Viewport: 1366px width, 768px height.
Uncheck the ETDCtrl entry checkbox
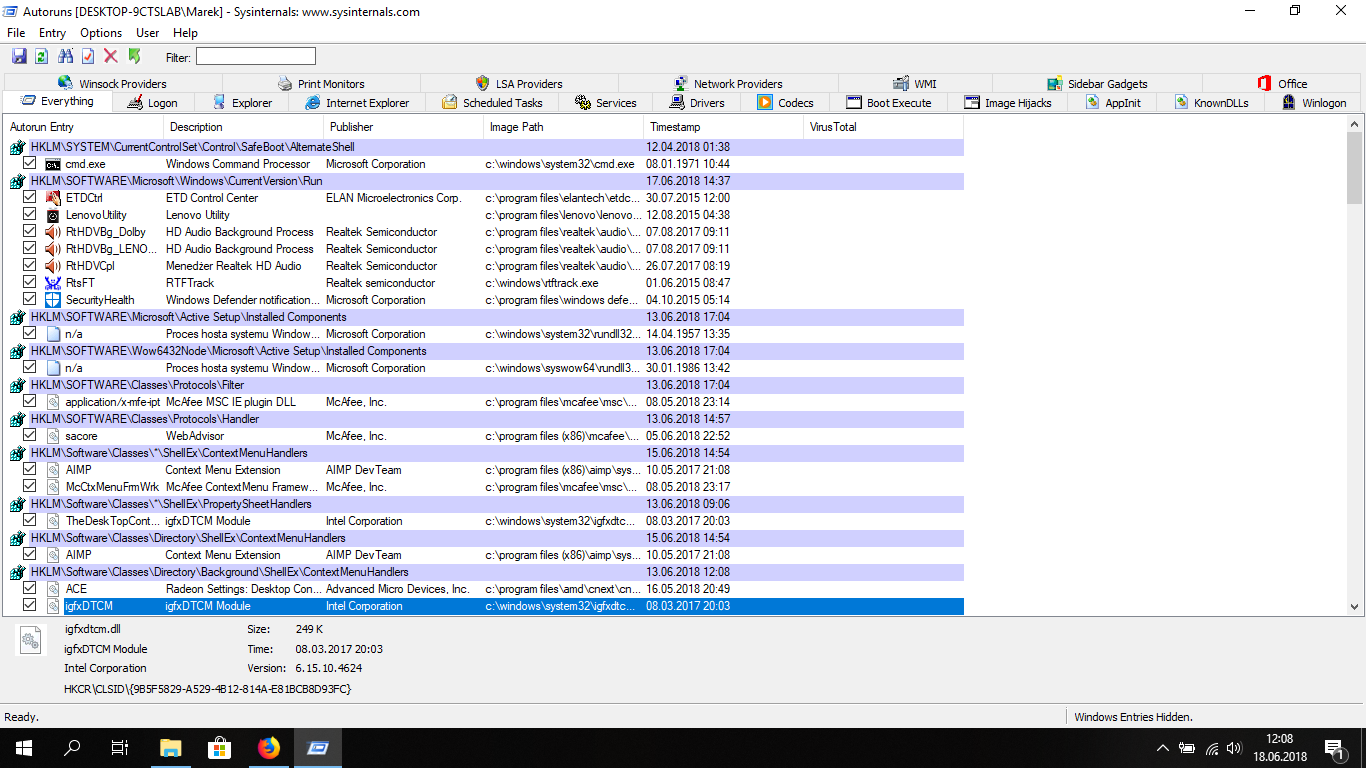(x=30, y=197)
